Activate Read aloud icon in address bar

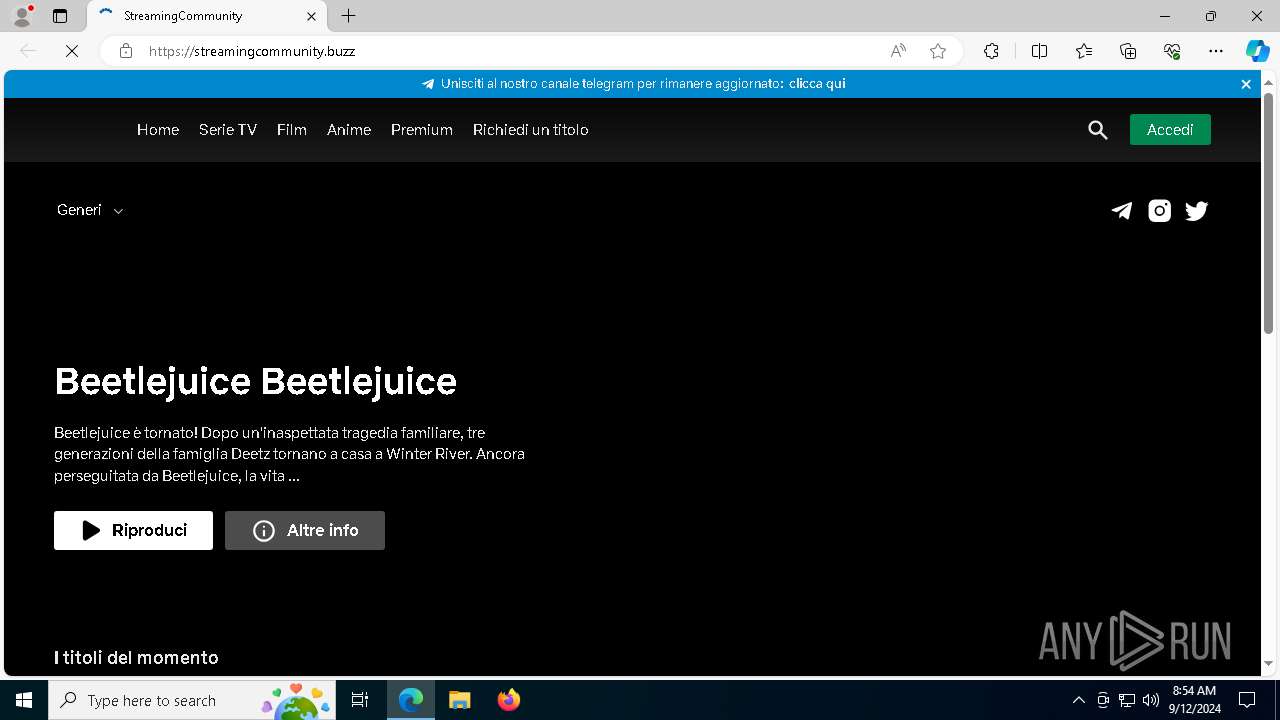898,51
